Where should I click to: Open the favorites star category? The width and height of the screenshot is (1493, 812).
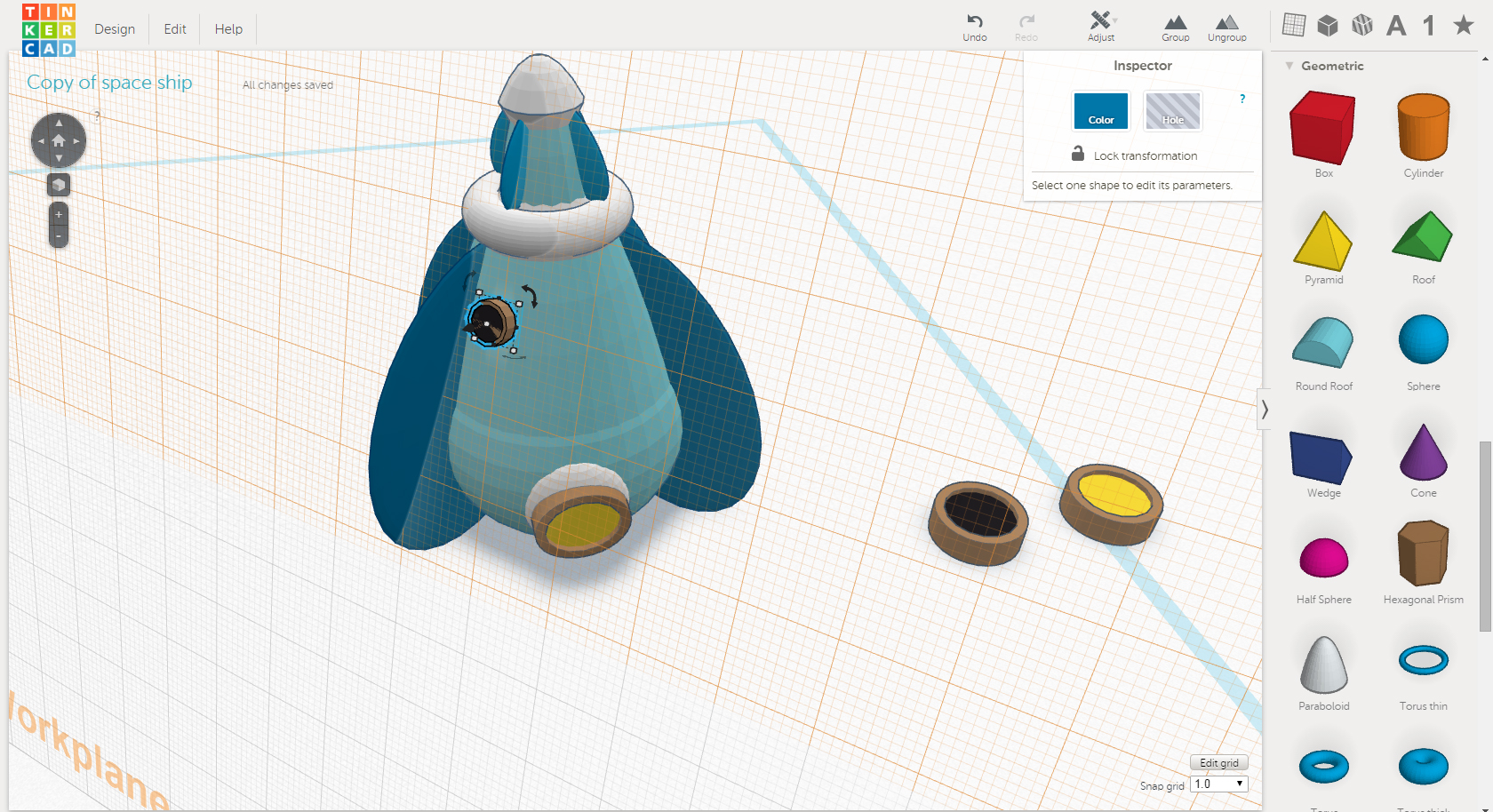1464,25
